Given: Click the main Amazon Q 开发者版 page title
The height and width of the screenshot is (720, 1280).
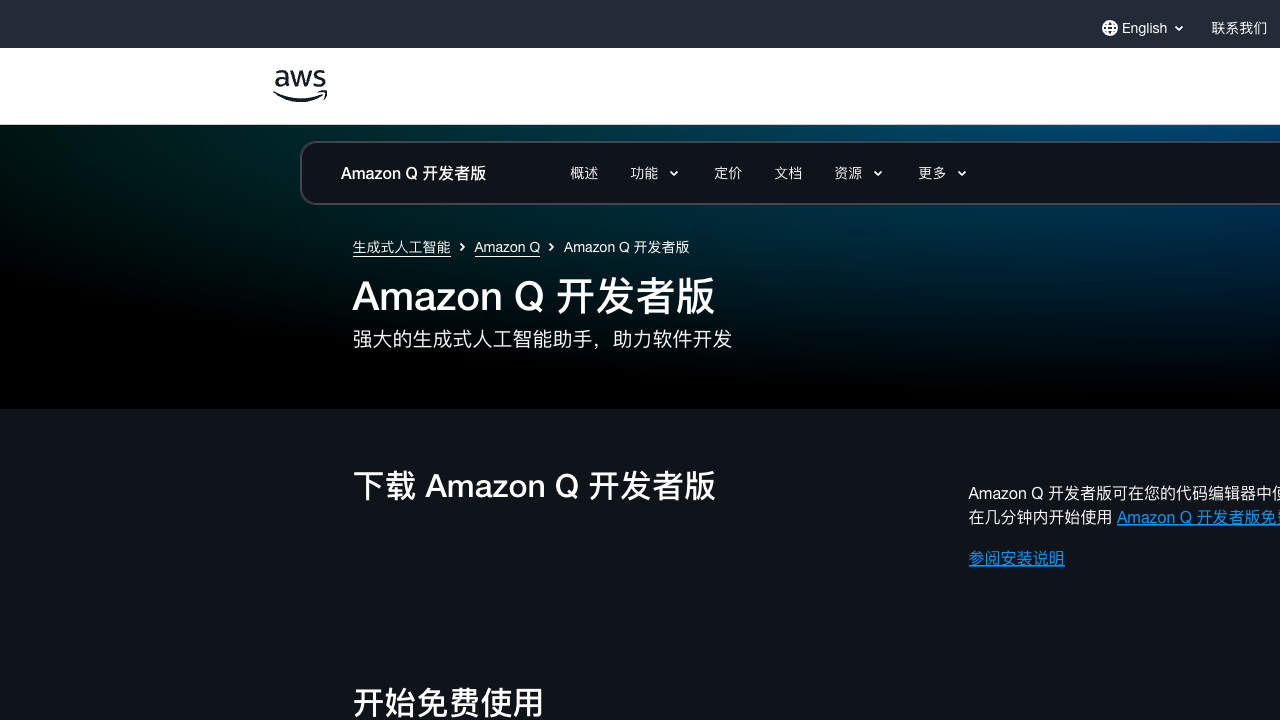Looking at the screenshot, I should [x=534, y=296].
